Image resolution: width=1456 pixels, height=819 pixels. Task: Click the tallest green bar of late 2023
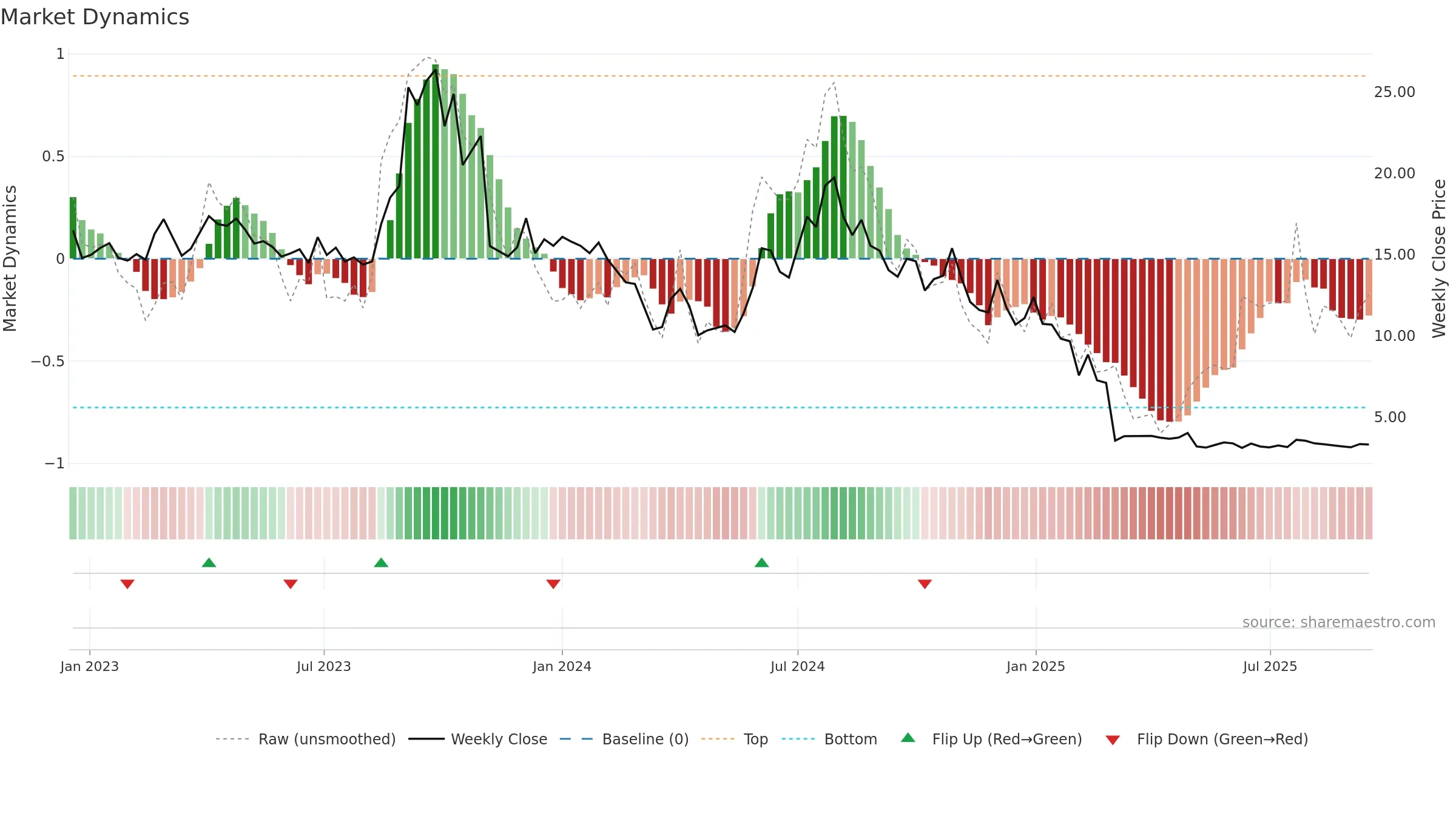tap(436, 161)
